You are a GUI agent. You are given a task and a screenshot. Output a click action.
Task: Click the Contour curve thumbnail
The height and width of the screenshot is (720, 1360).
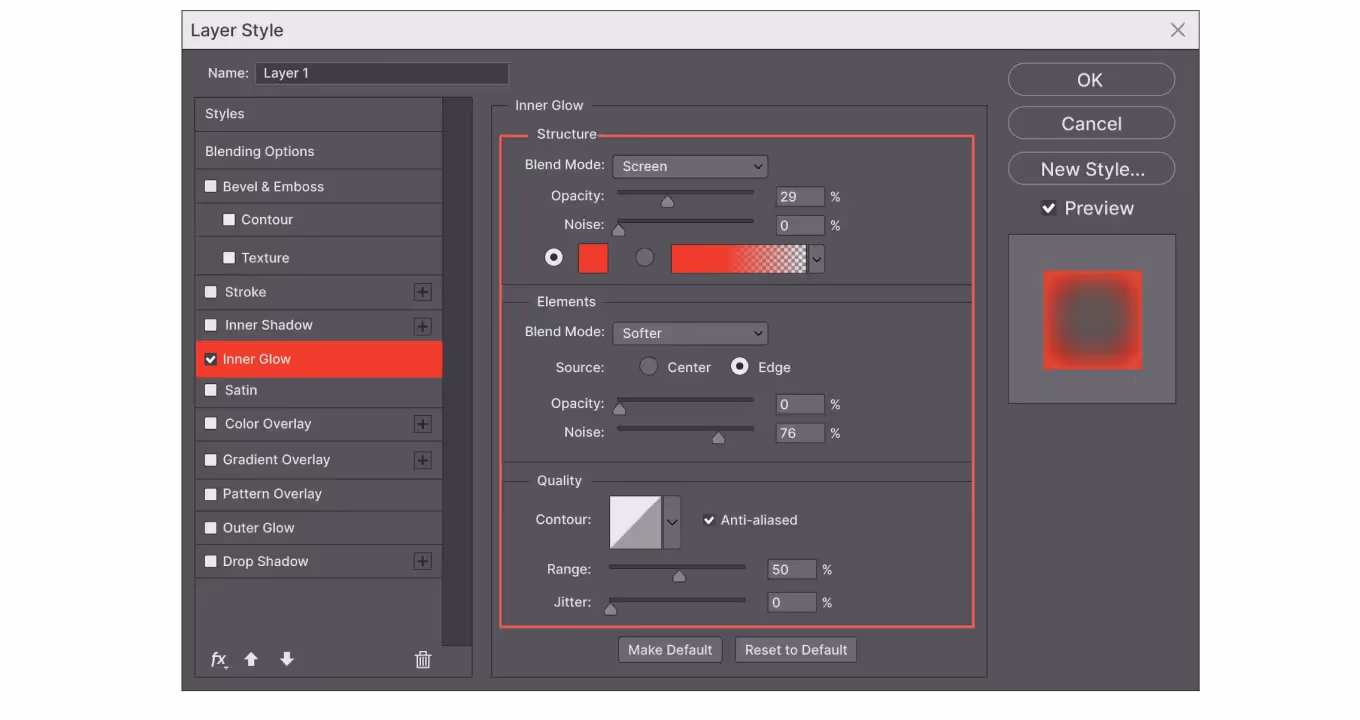pos(636,522)
